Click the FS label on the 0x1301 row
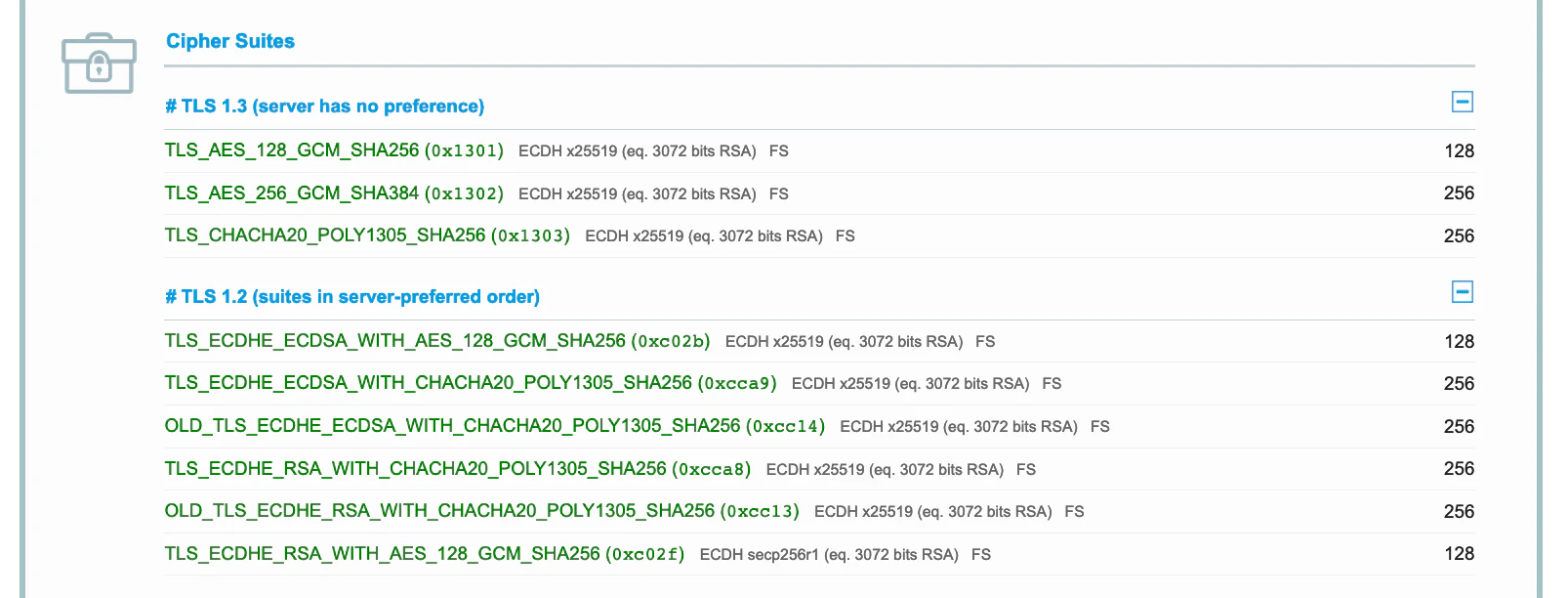This screenshot has height=598, width=1568. pos(779,151)
